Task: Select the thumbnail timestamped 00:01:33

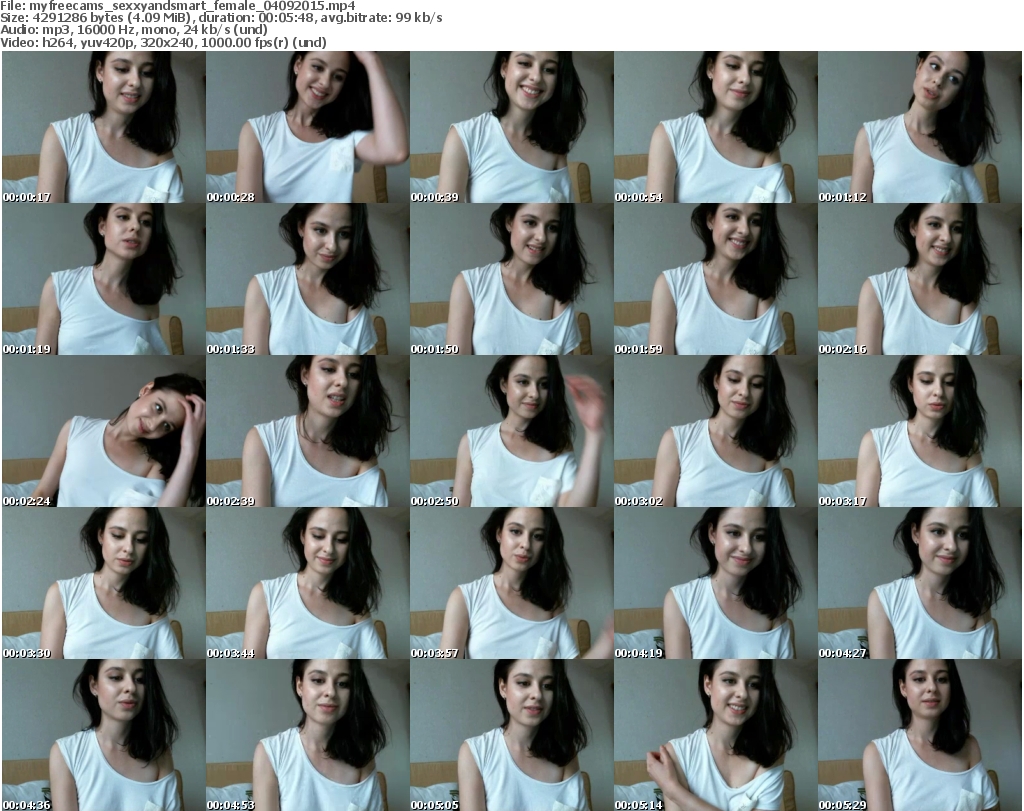Action: click(x=308, y=279)
